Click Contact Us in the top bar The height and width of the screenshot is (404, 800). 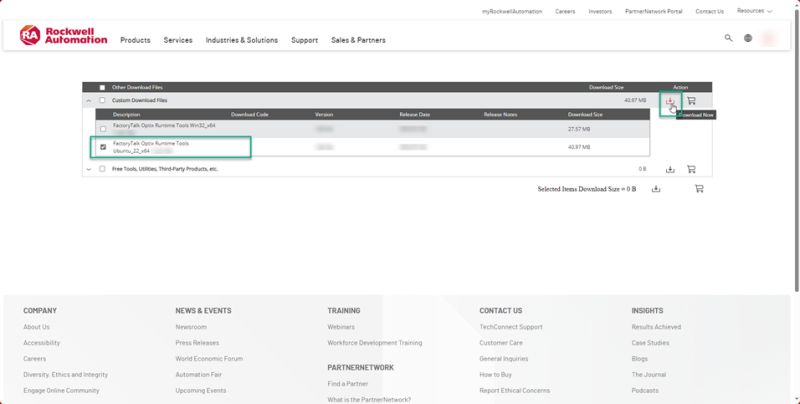709,11
